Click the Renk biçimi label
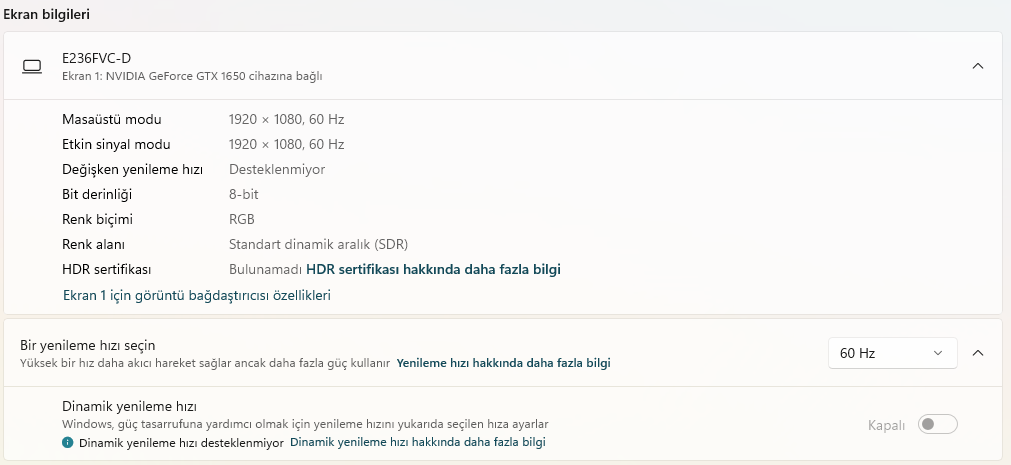This screenshot has width=1011, height=465. [97, 220]
